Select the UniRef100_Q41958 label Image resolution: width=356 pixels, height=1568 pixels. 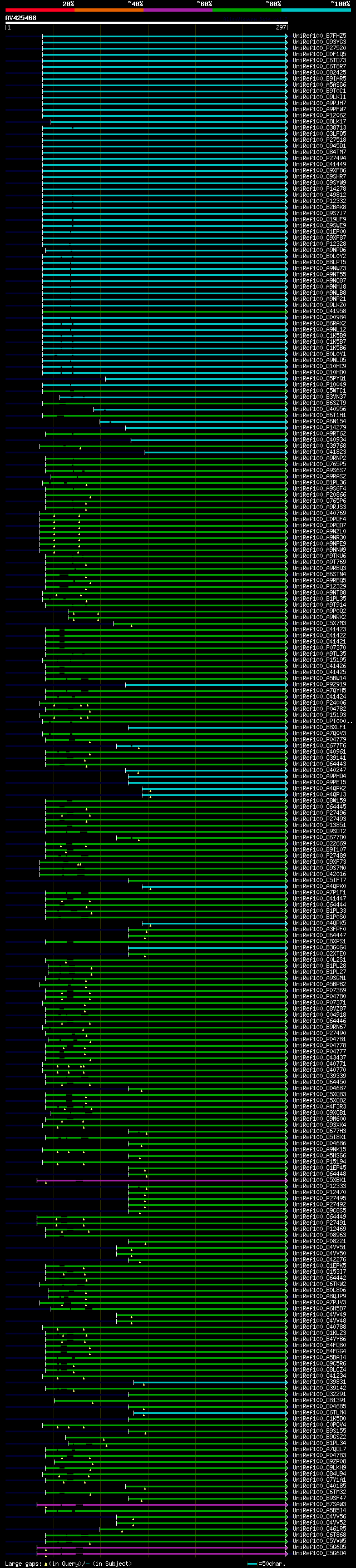(319, 311)
